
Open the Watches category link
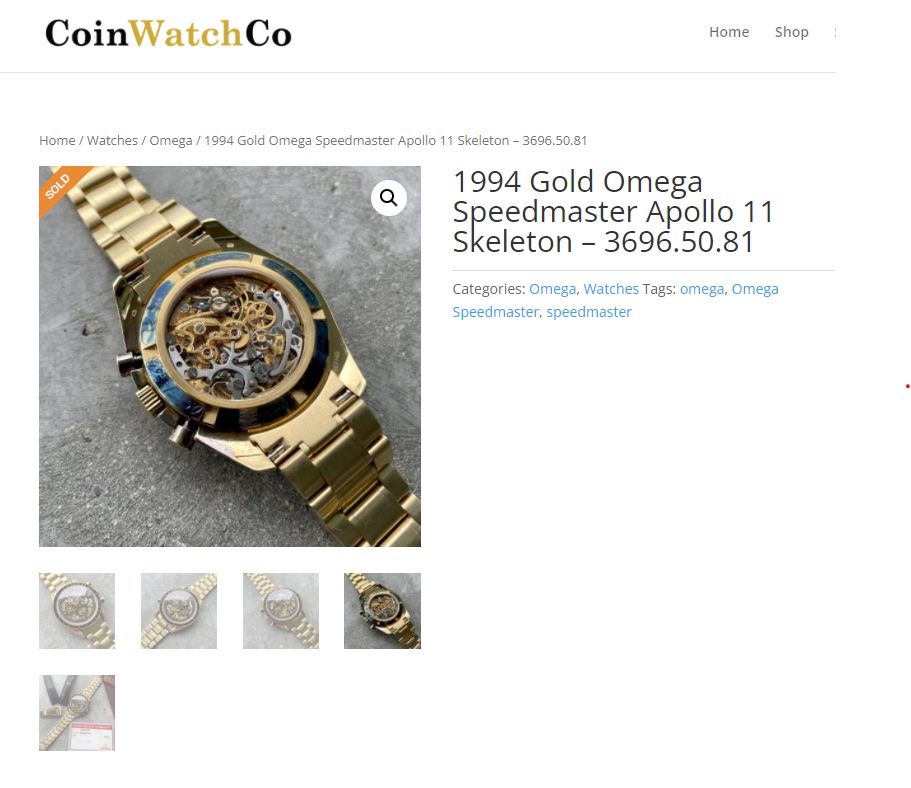click(x=611, y=289)
